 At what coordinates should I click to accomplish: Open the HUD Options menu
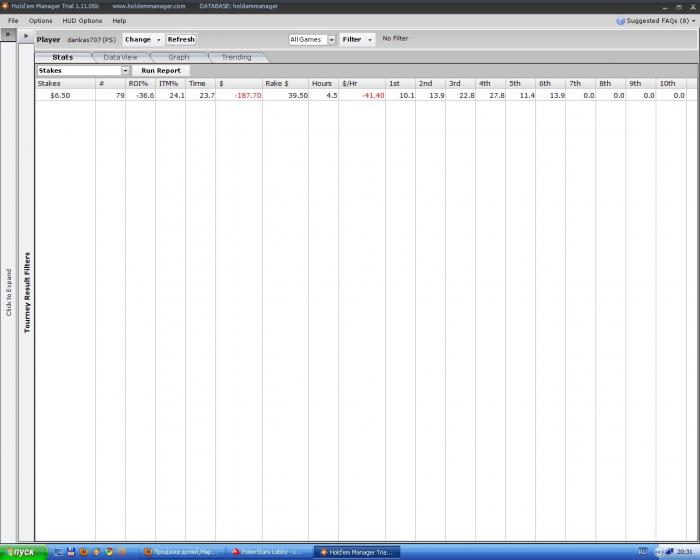82,21
